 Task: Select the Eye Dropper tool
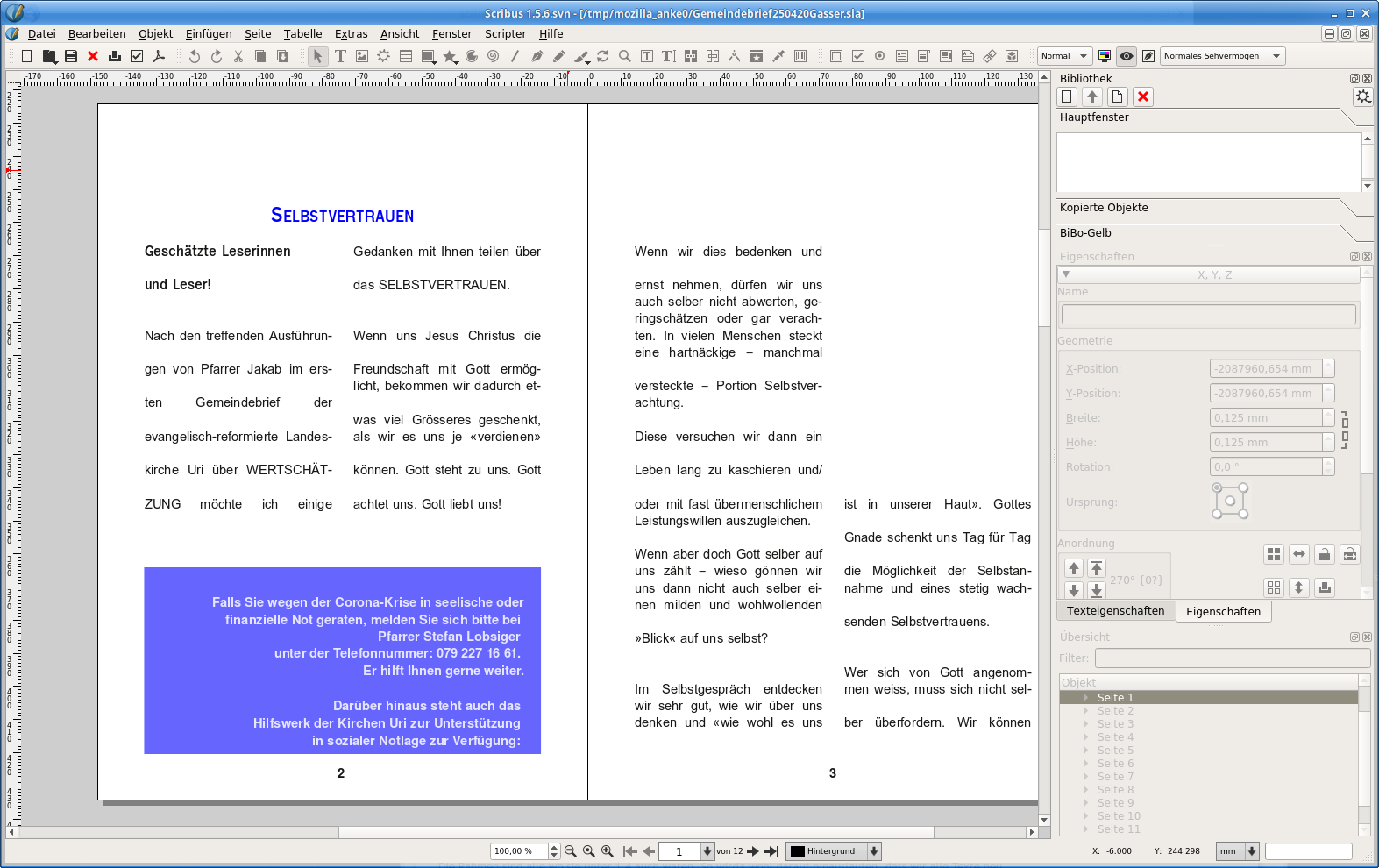pyautogui.click(x=778, y=56)
